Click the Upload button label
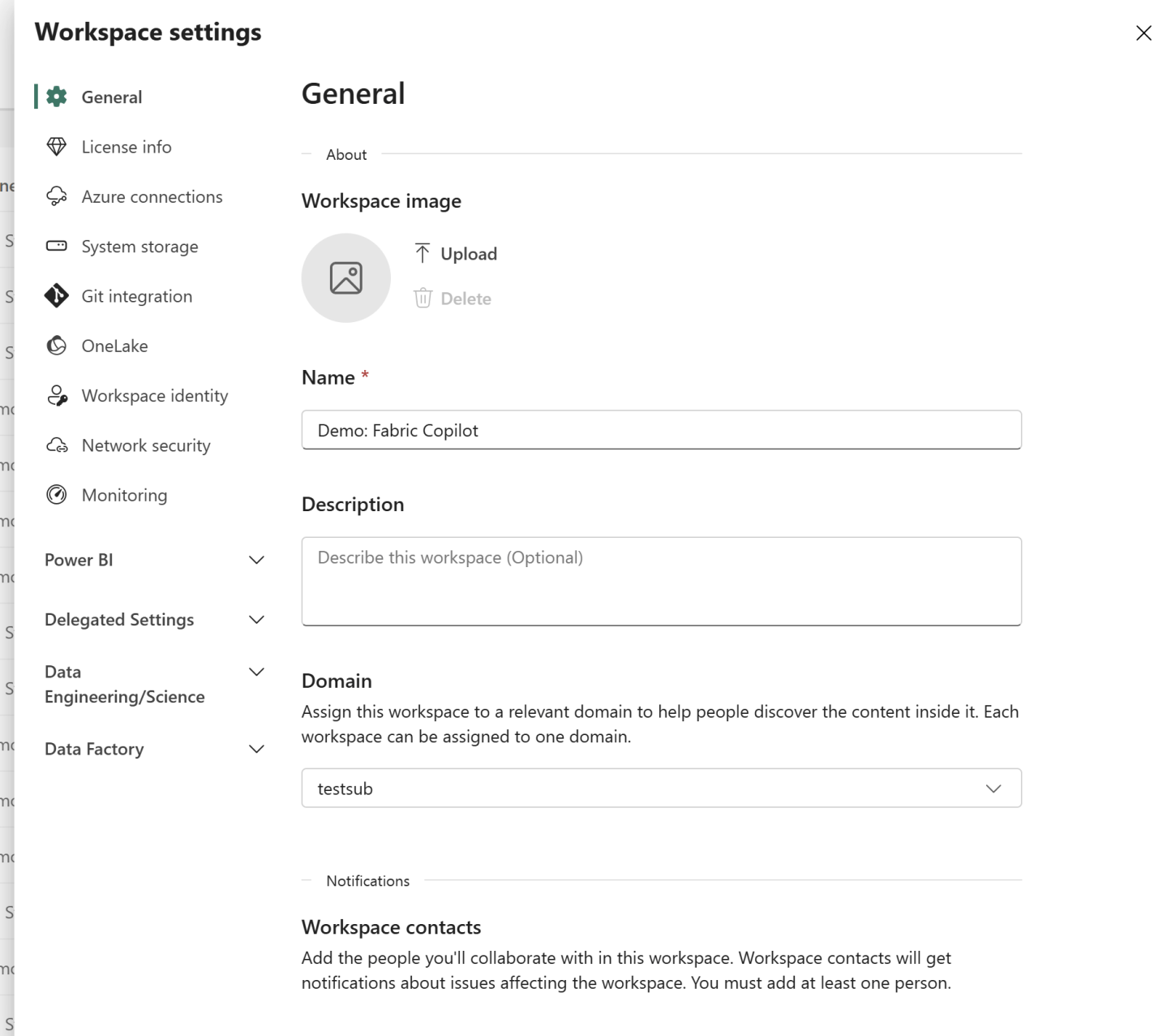1167x1036 pixels. (469, 253)
